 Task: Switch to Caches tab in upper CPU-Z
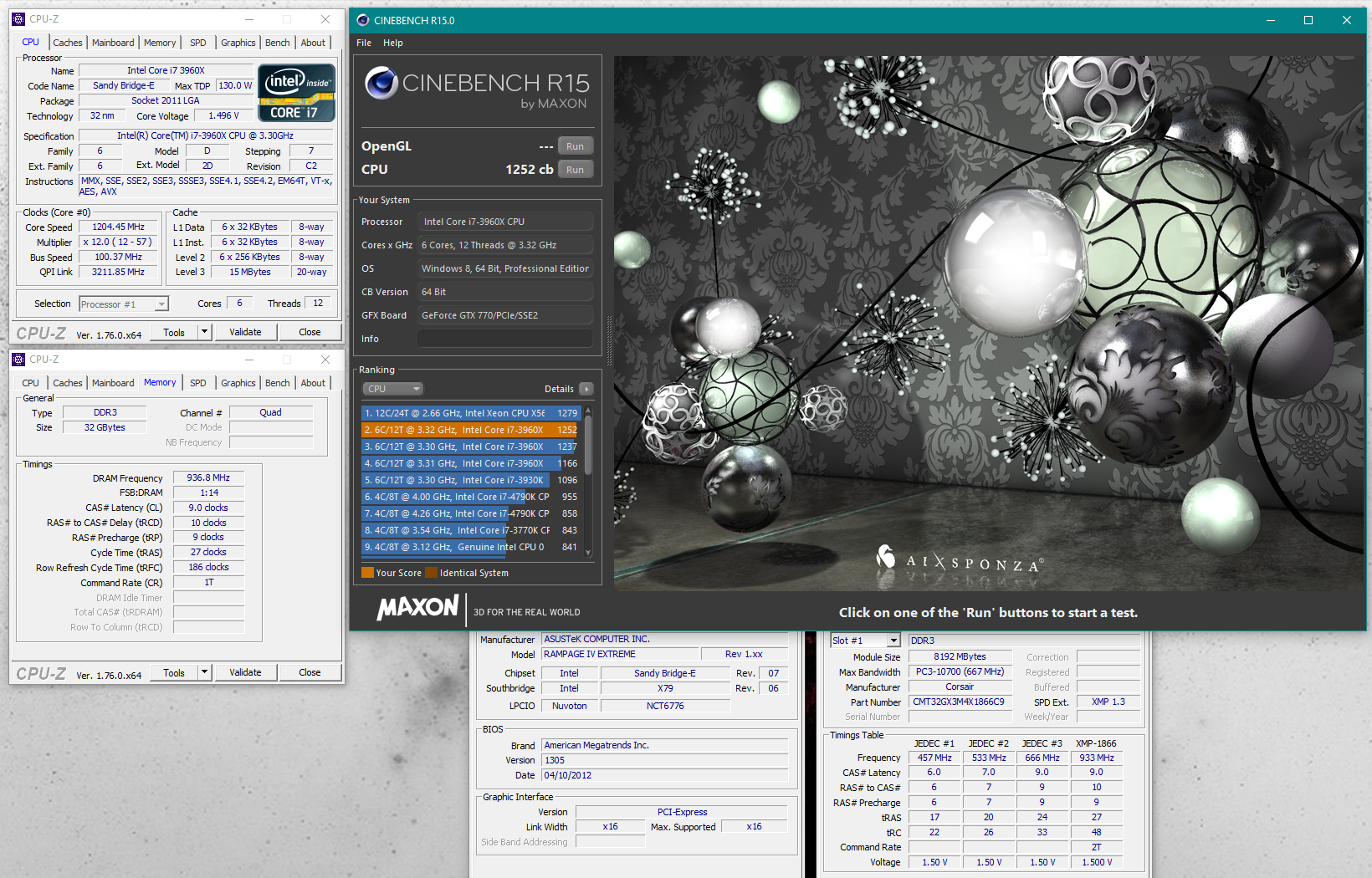tap(68, 43)
